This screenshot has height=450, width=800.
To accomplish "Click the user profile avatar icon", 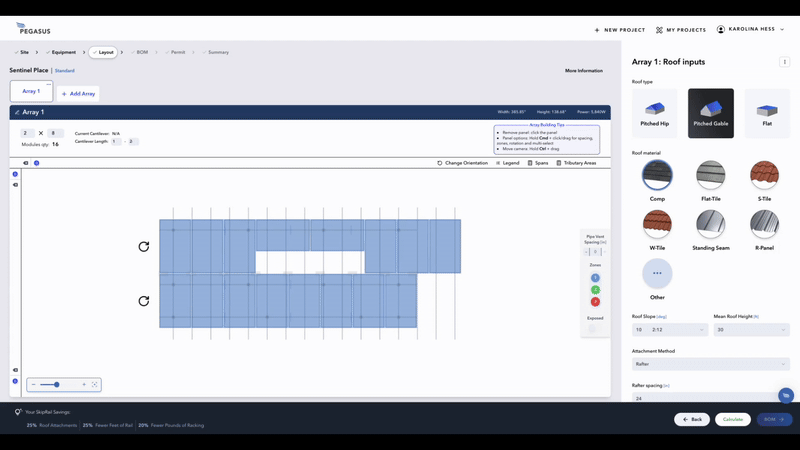I will [720, 30].
